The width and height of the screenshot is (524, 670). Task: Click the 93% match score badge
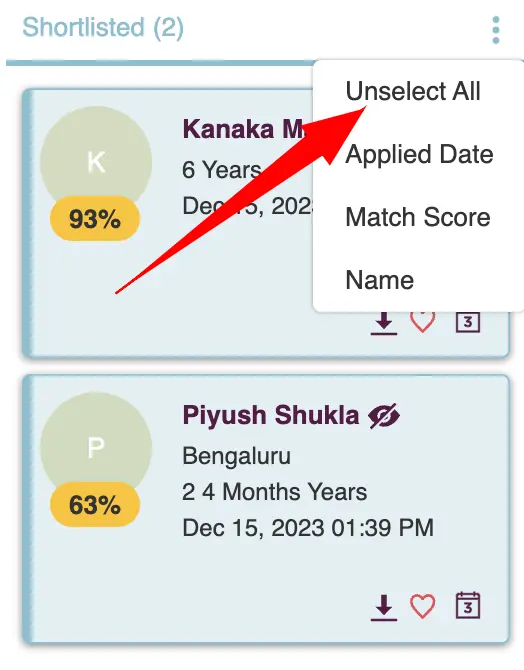point(95,219)
